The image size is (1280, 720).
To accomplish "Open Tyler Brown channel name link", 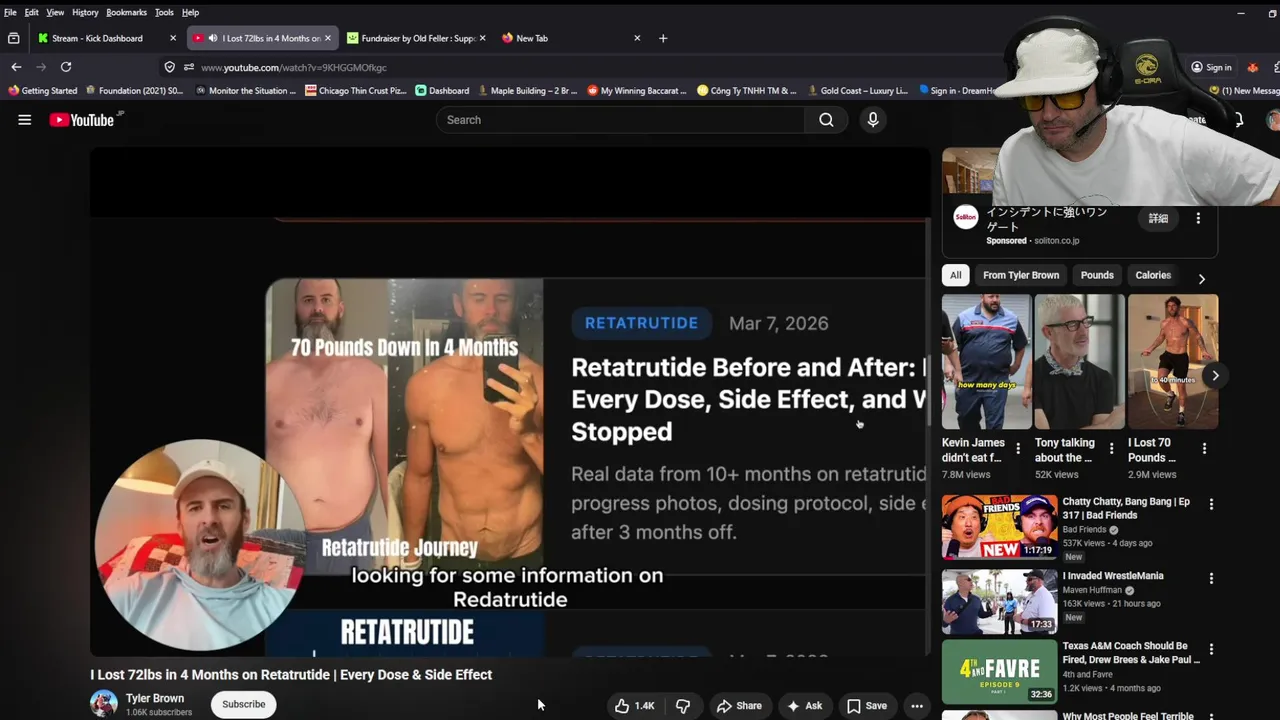I will 155,698.
